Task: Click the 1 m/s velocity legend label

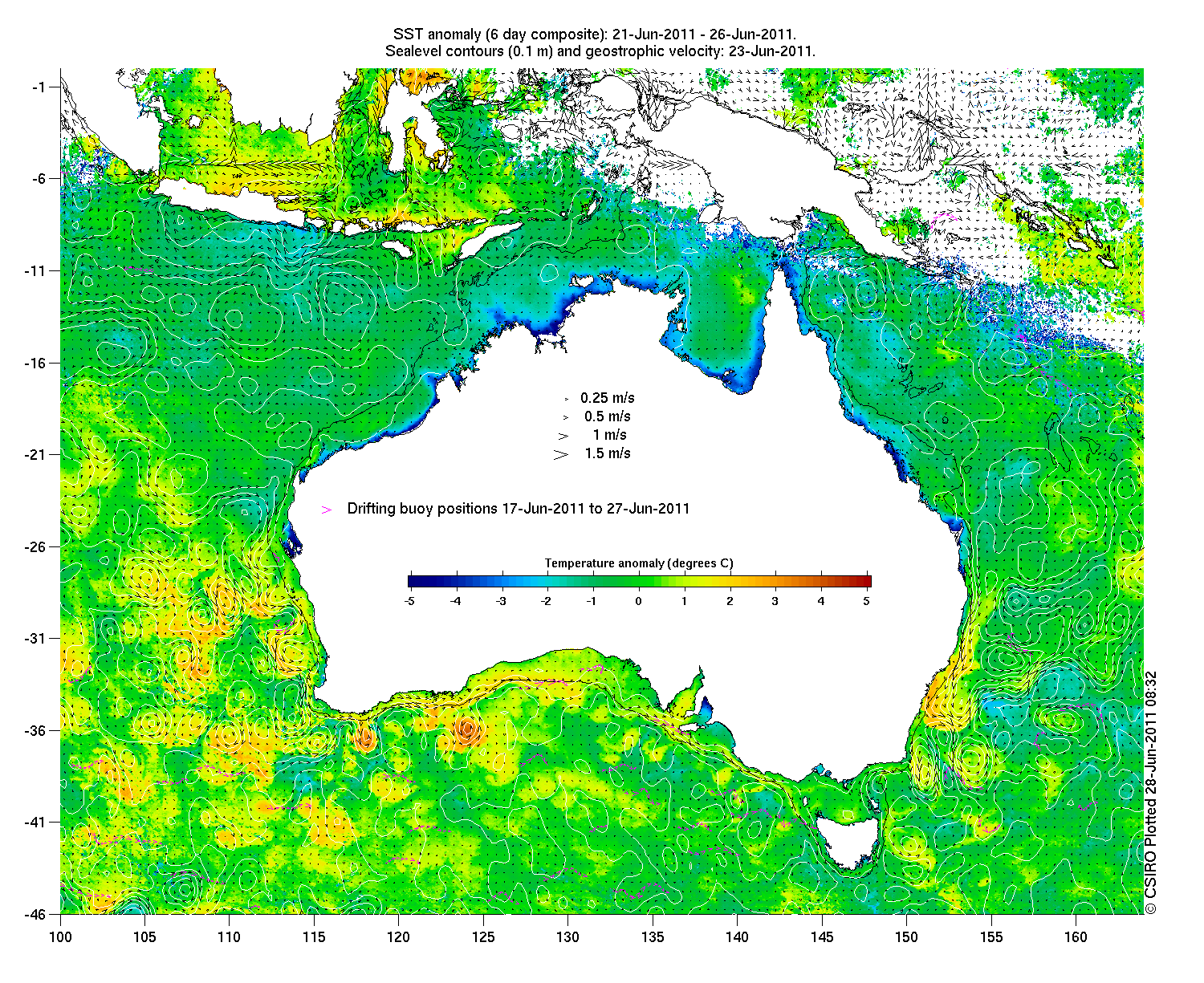Action: 610,435
